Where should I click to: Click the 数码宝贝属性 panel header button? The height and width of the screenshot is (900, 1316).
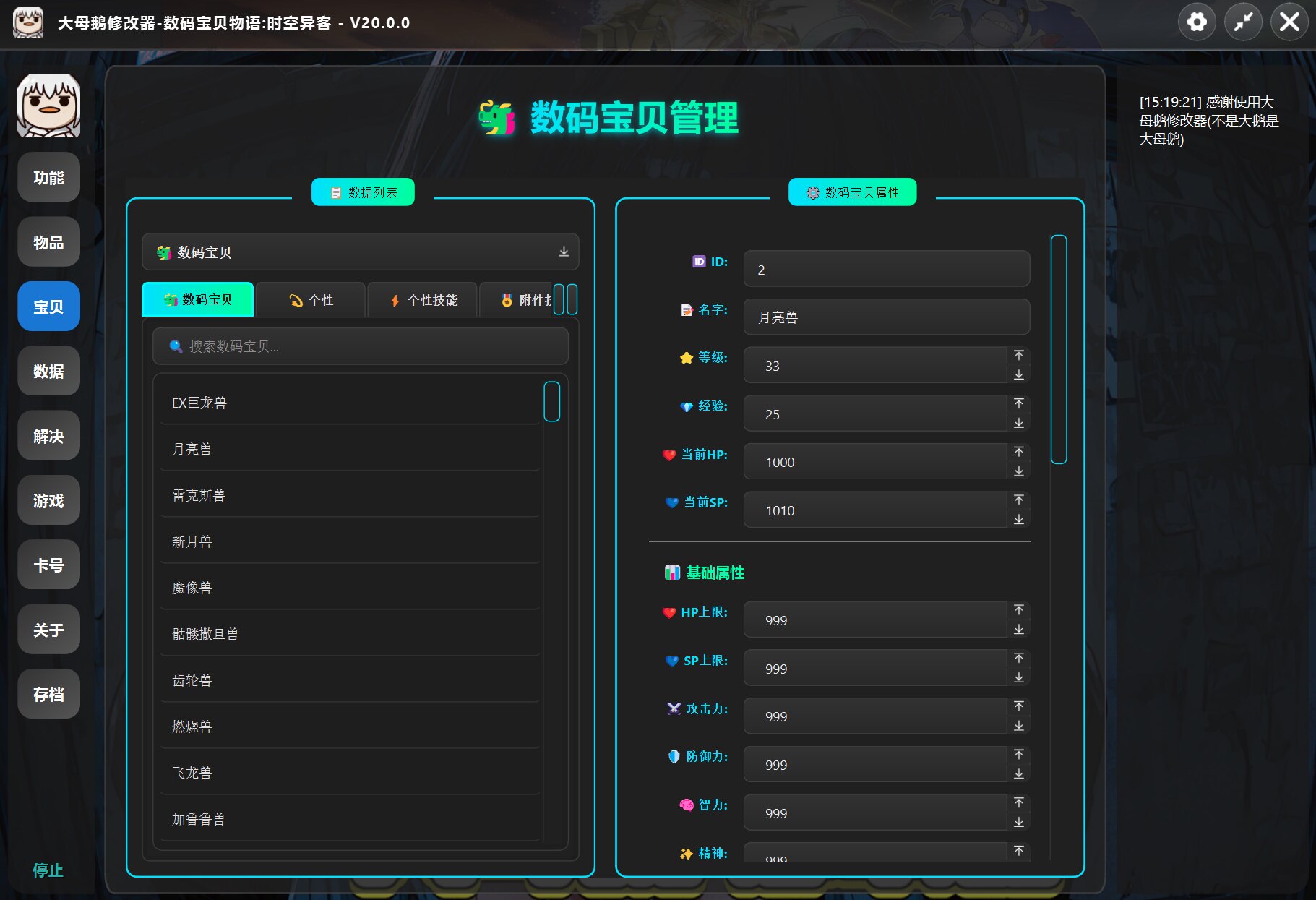pyautogui.click(x=852, y=192)
